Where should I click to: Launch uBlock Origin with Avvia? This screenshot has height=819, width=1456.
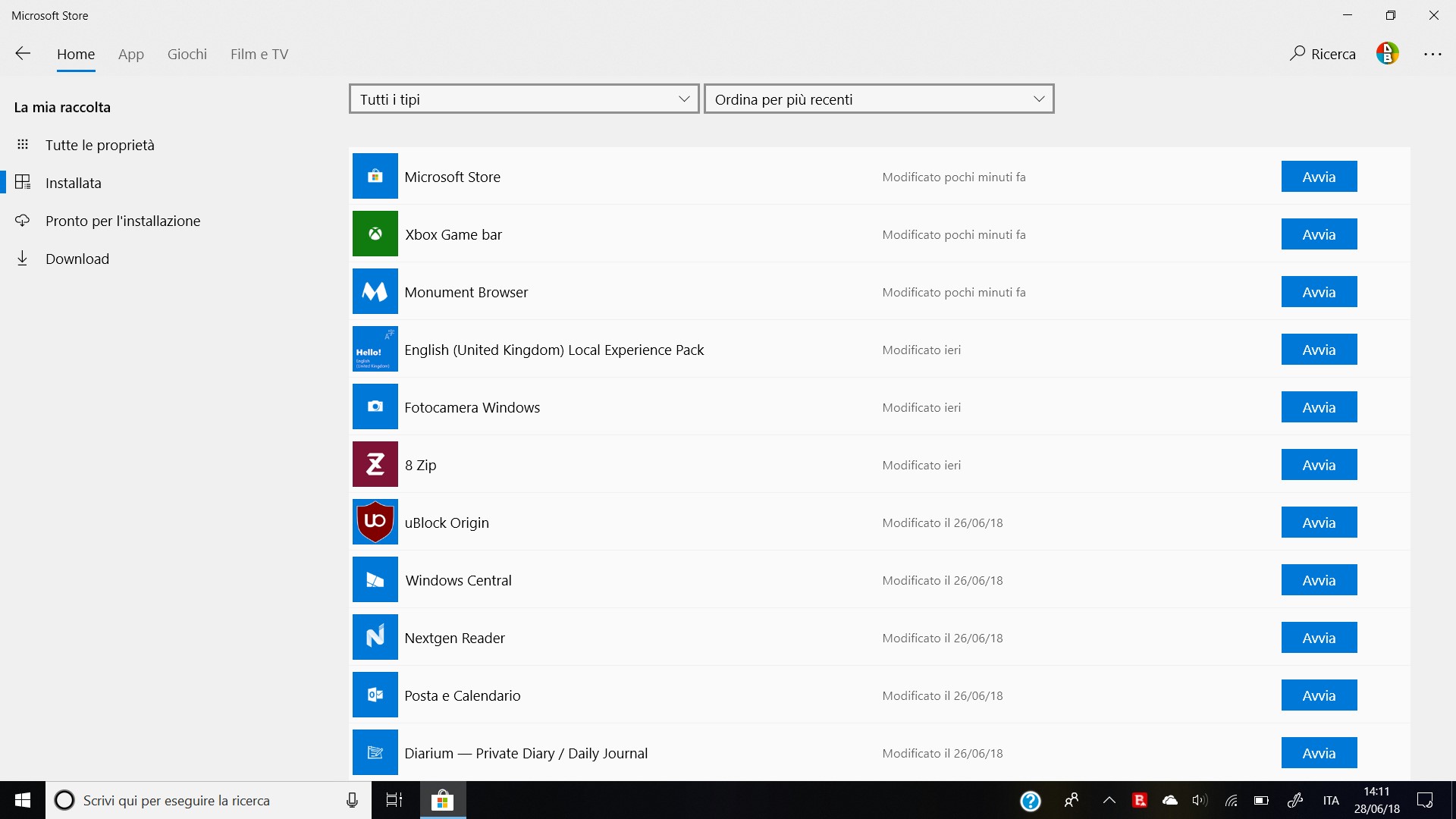coord(1319,522)
